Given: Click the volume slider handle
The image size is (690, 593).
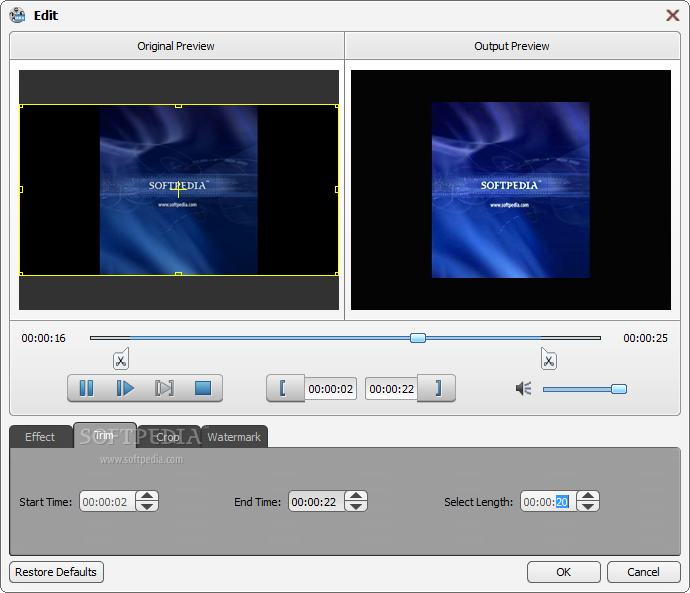Looking at the screenshot, I should pyautogui.click(x=619, y=389).
